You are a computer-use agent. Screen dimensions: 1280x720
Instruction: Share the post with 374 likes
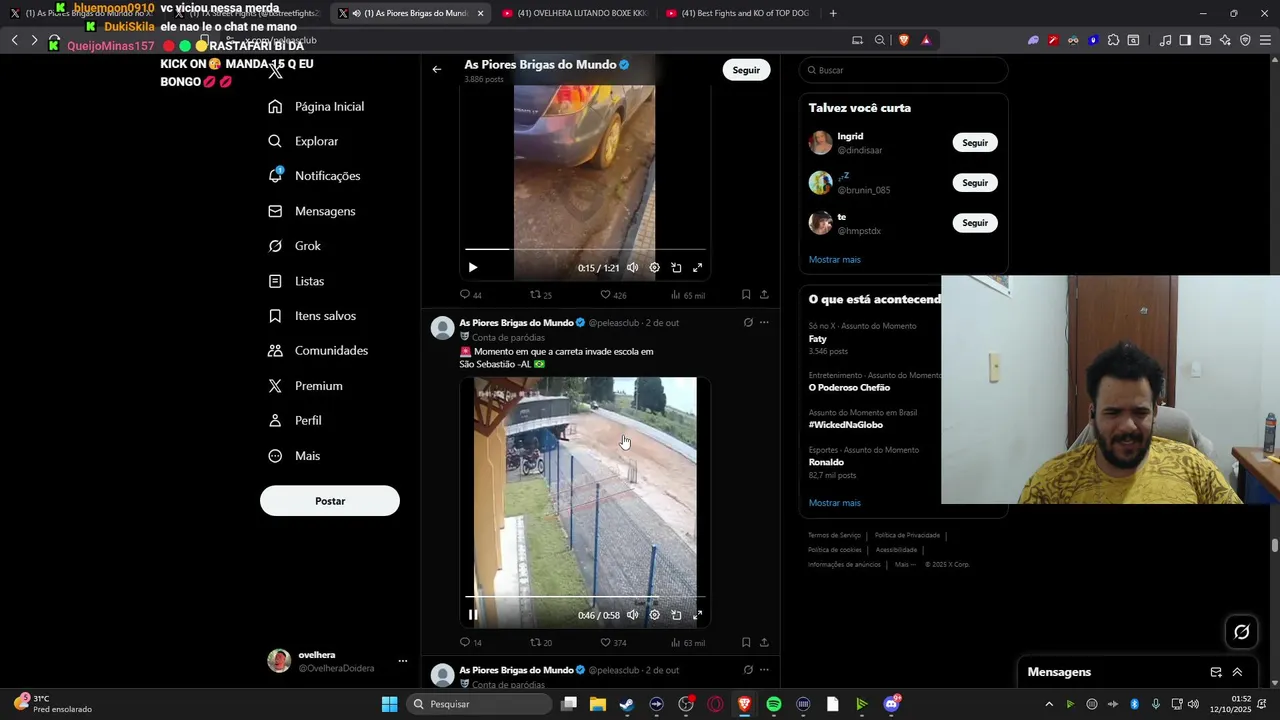point(764,643)
